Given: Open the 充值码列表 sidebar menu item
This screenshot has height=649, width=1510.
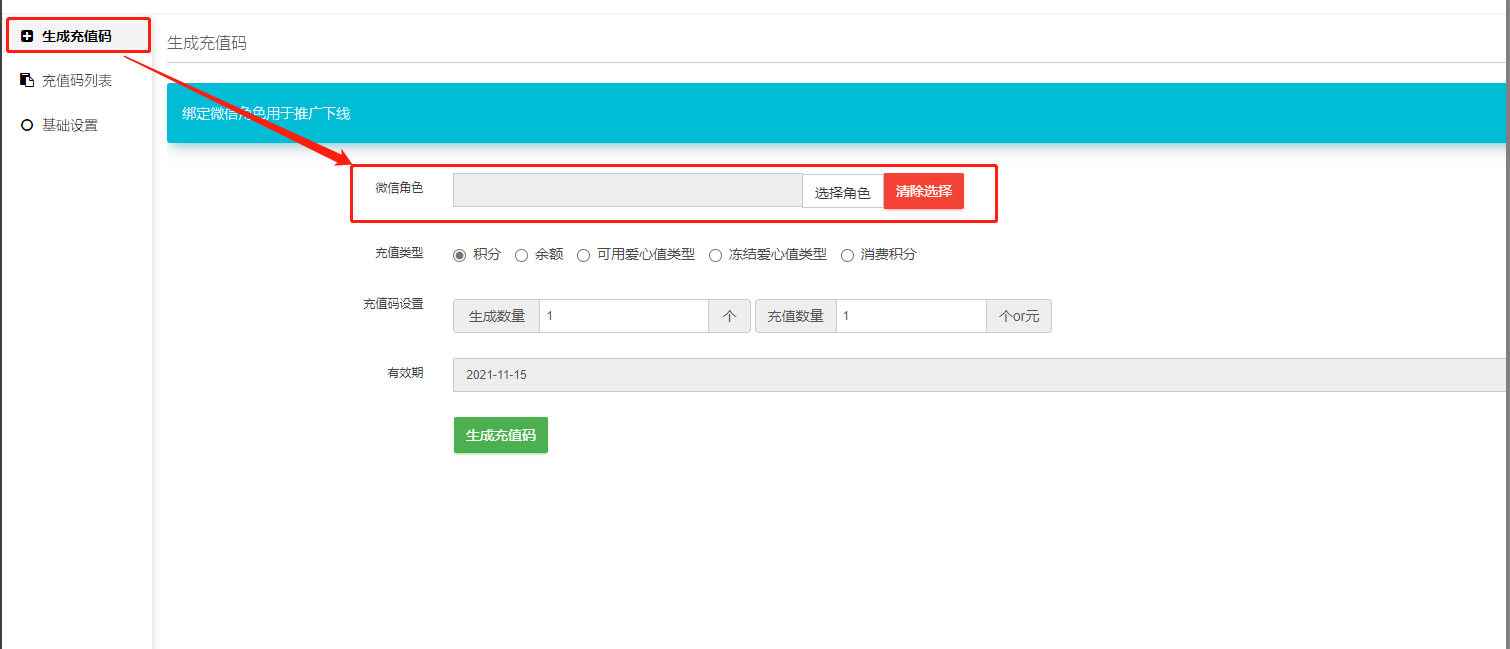Looking at the screenshot, I should click(x=76, y=80).
